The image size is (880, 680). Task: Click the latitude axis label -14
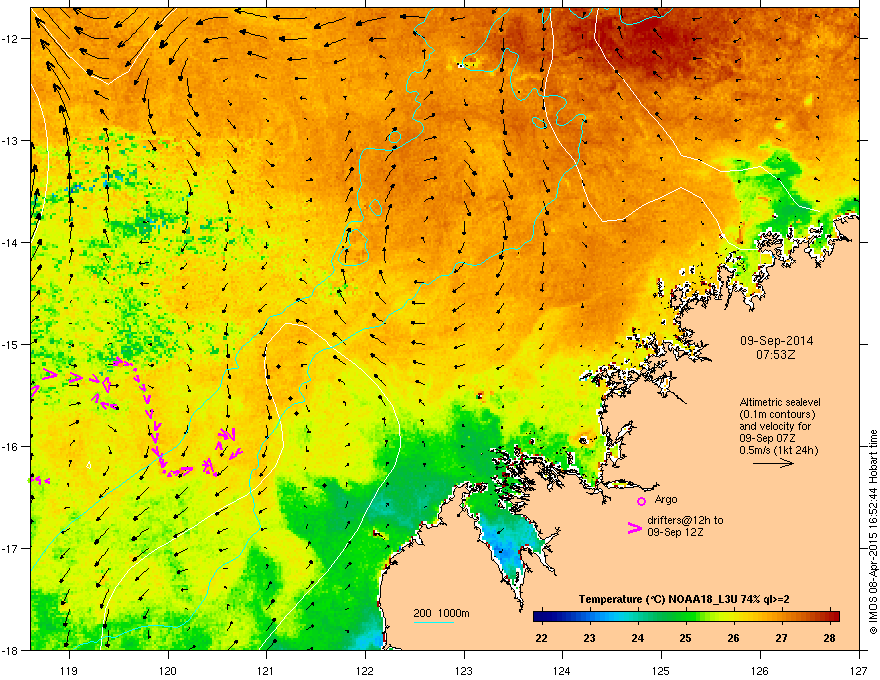pyautogui.click(x=10, y=242)
